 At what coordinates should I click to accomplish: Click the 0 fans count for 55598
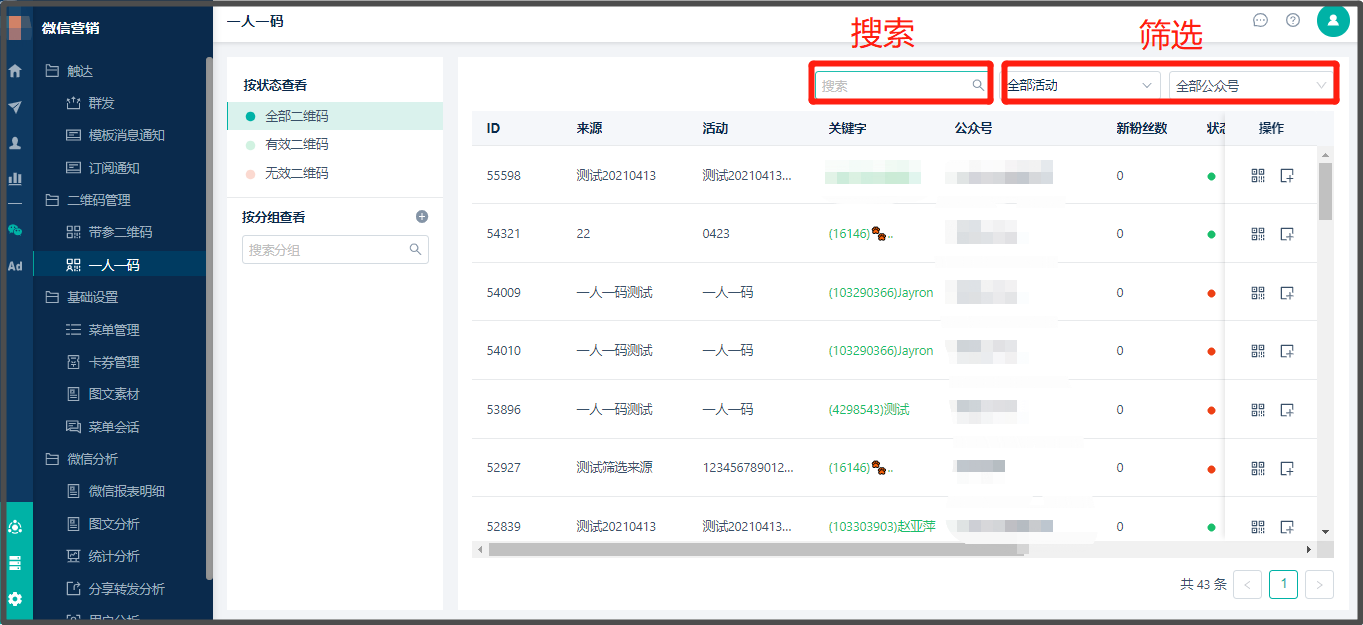point(1120,176)
